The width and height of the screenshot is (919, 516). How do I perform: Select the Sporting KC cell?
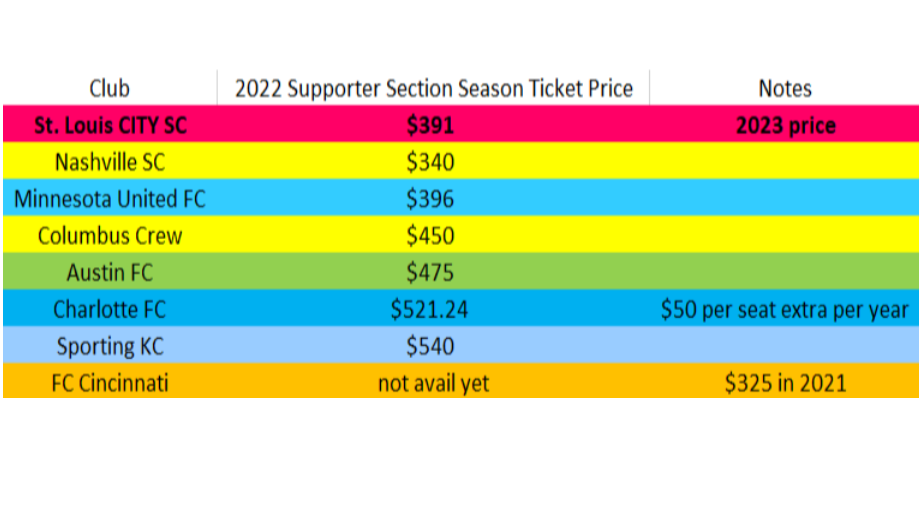tap(110, 346)
